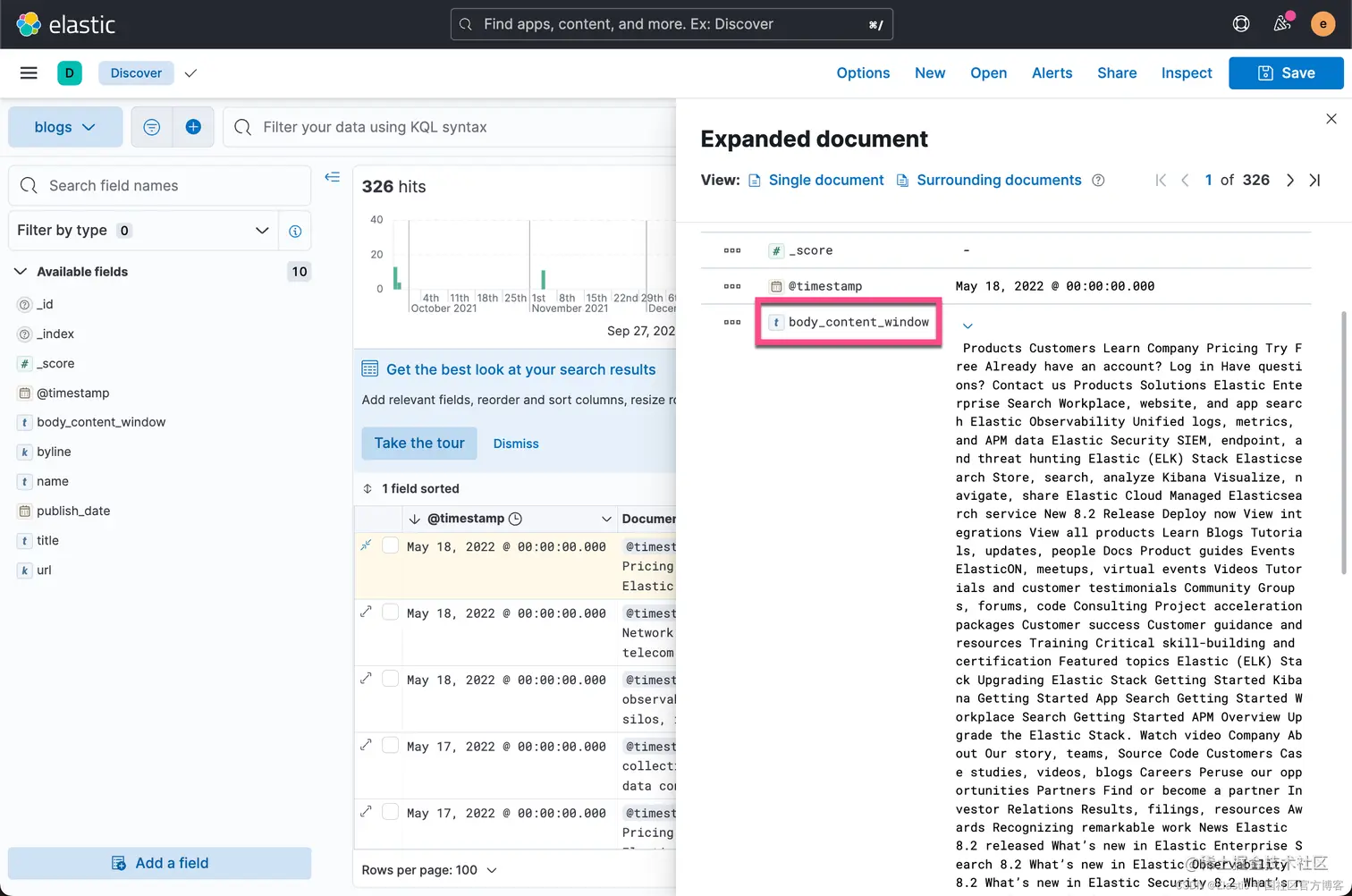
Task: Select the _index field in sidebar
Action: click(x=55, y=334)
